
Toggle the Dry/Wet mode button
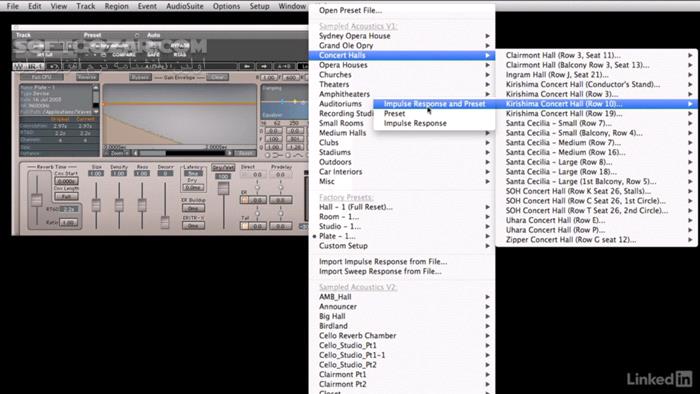pyautogui.click(x=223, y=167)
